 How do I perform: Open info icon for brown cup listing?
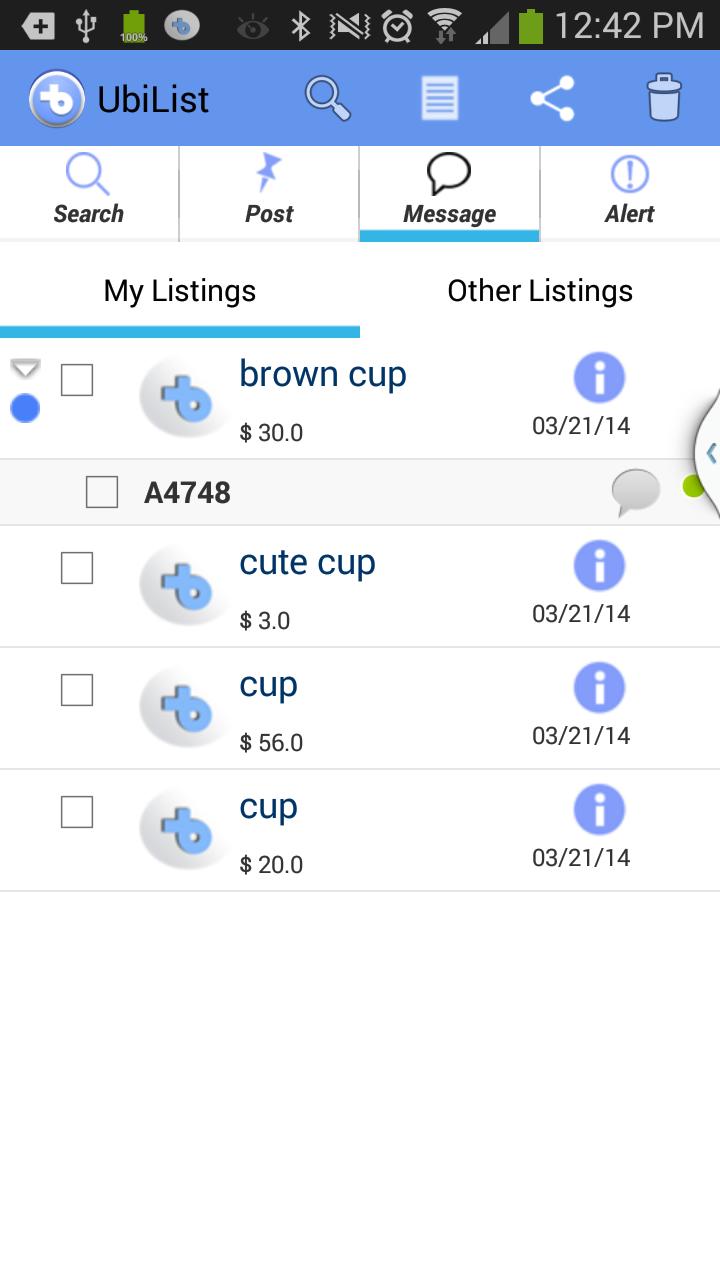tap(599, 378)
